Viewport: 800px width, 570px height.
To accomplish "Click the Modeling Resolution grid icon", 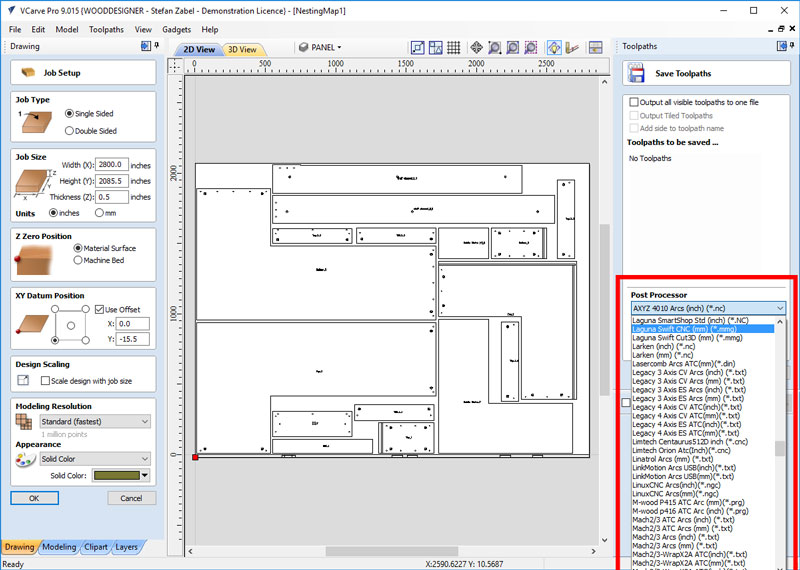I will (x=23, y=421).
